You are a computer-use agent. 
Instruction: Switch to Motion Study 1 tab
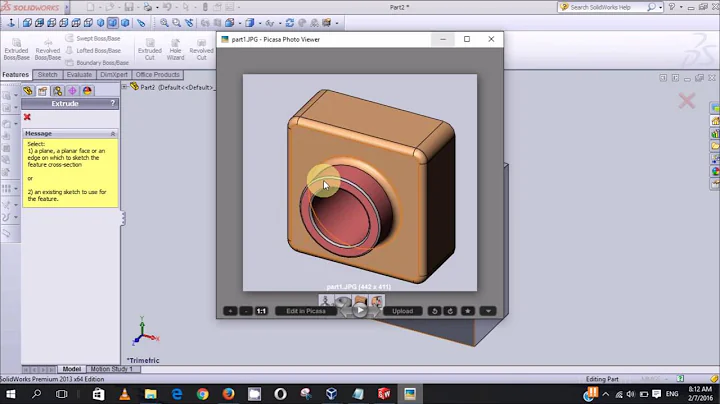pos(112,369)
